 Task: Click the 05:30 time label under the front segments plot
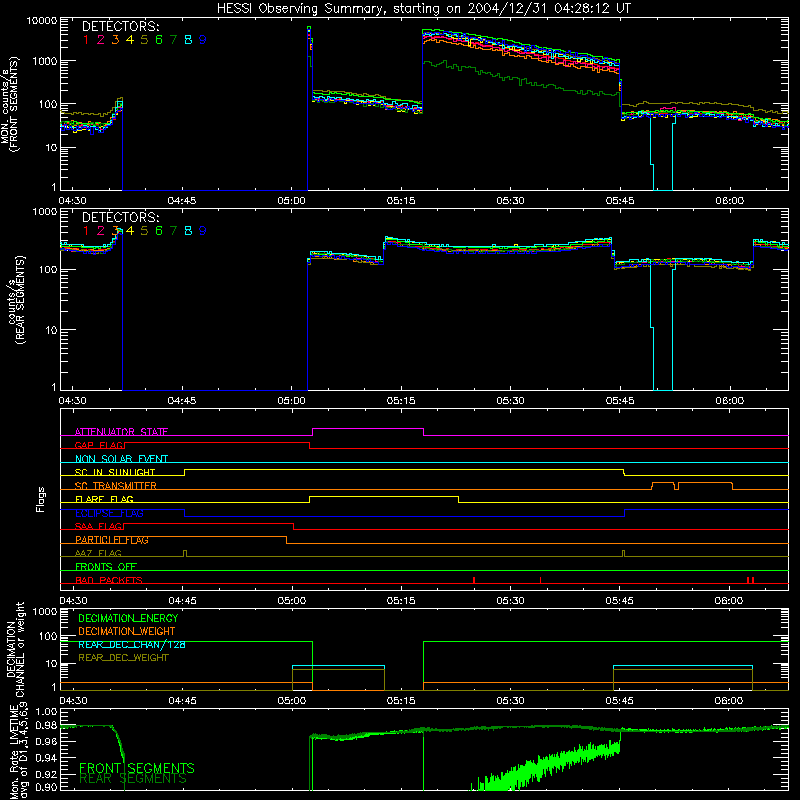[x=510, y=201]
